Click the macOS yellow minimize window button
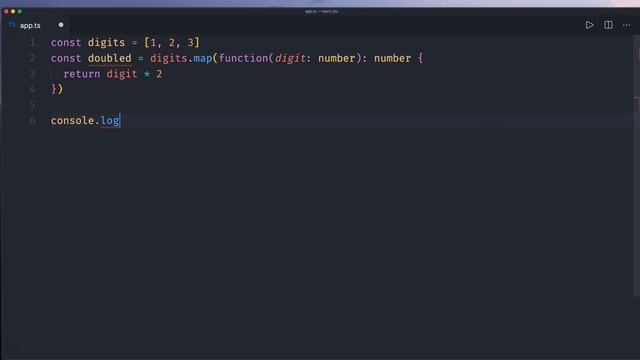This screenshot has height=360, width=640. (13, 11)
